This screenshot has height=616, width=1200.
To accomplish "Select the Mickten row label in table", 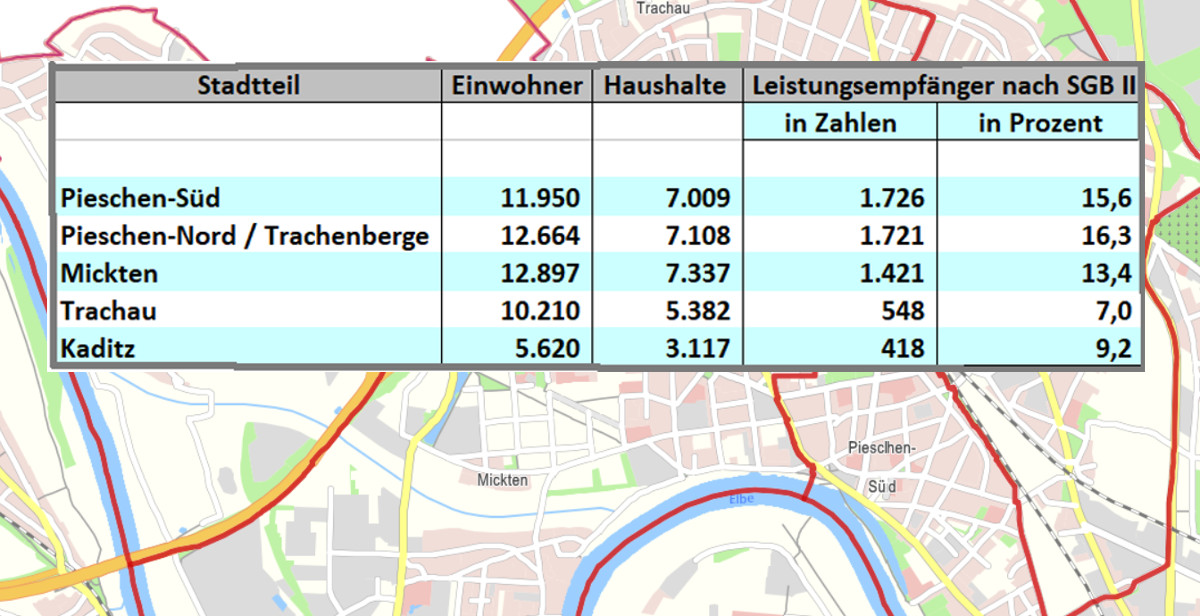I will (x=109, y=273).
